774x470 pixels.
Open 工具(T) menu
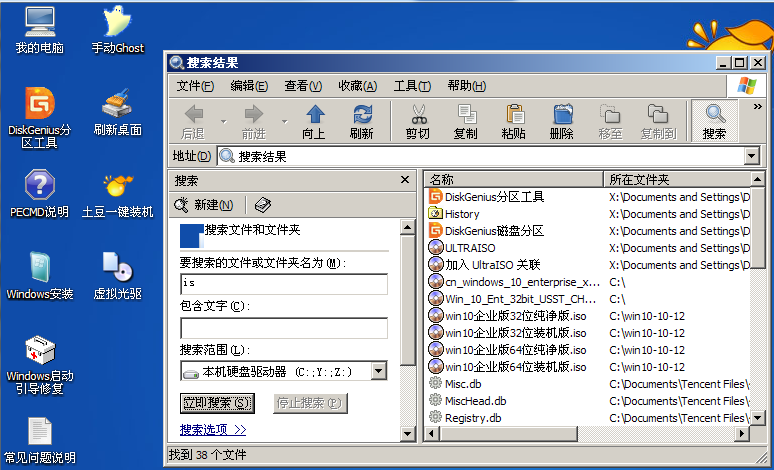pos(412,86)
